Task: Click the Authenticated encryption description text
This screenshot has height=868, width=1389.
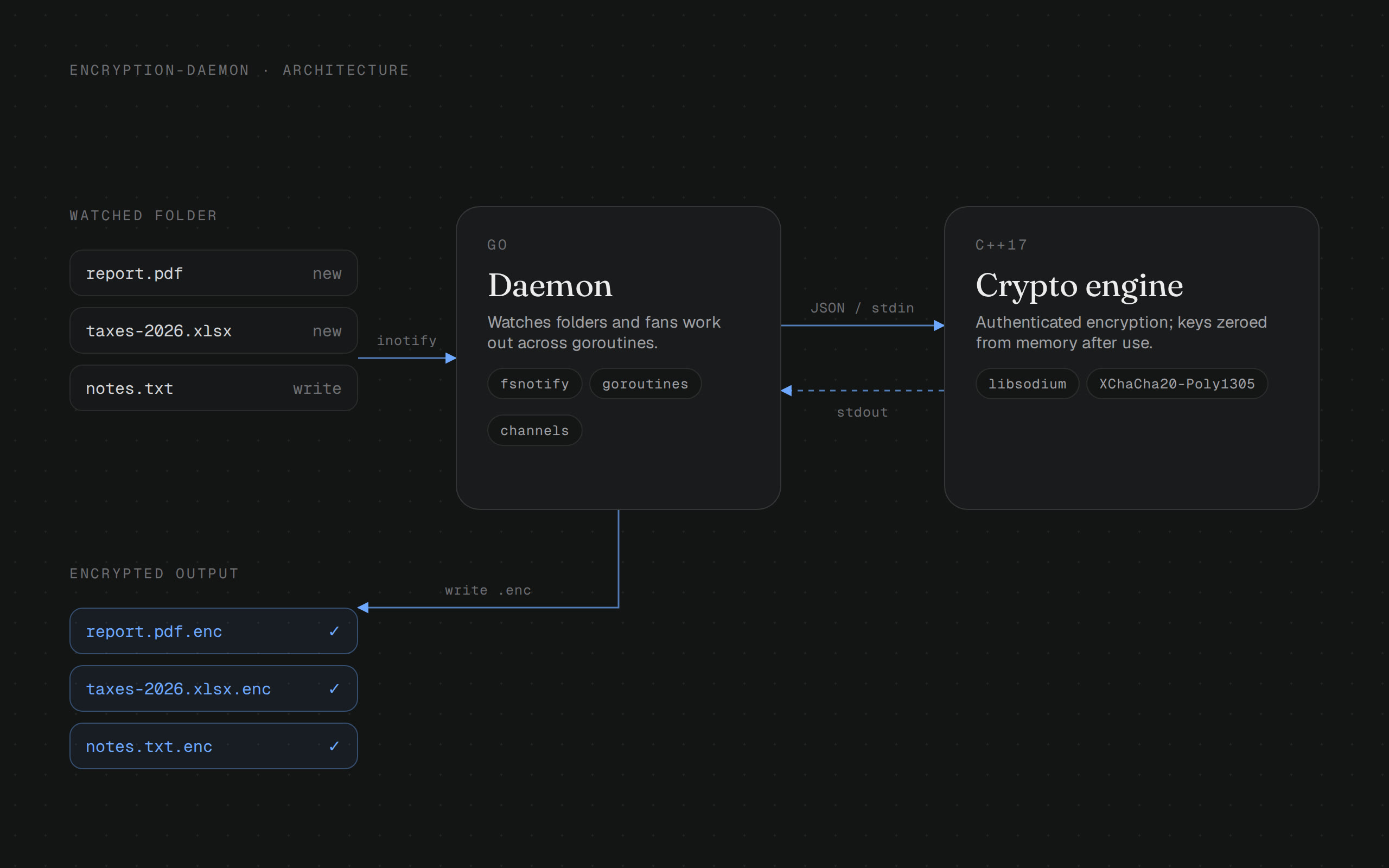Action: [1121, 333]
